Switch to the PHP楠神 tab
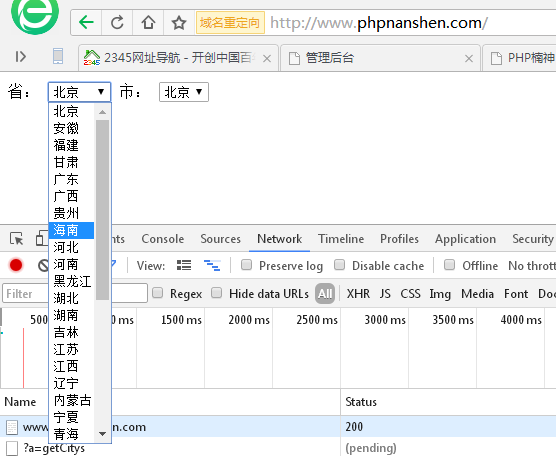The height and width of the screenshot is (456, 556). coord(519,57)
